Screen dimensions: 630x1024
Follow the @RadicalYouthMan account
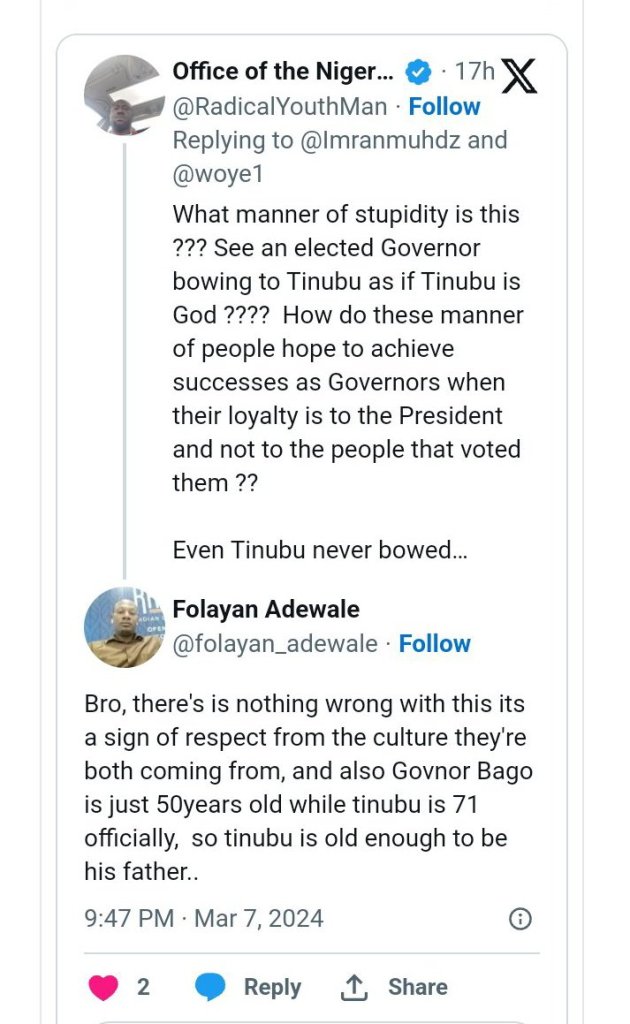pyautogui.click(x=444, y=106)
